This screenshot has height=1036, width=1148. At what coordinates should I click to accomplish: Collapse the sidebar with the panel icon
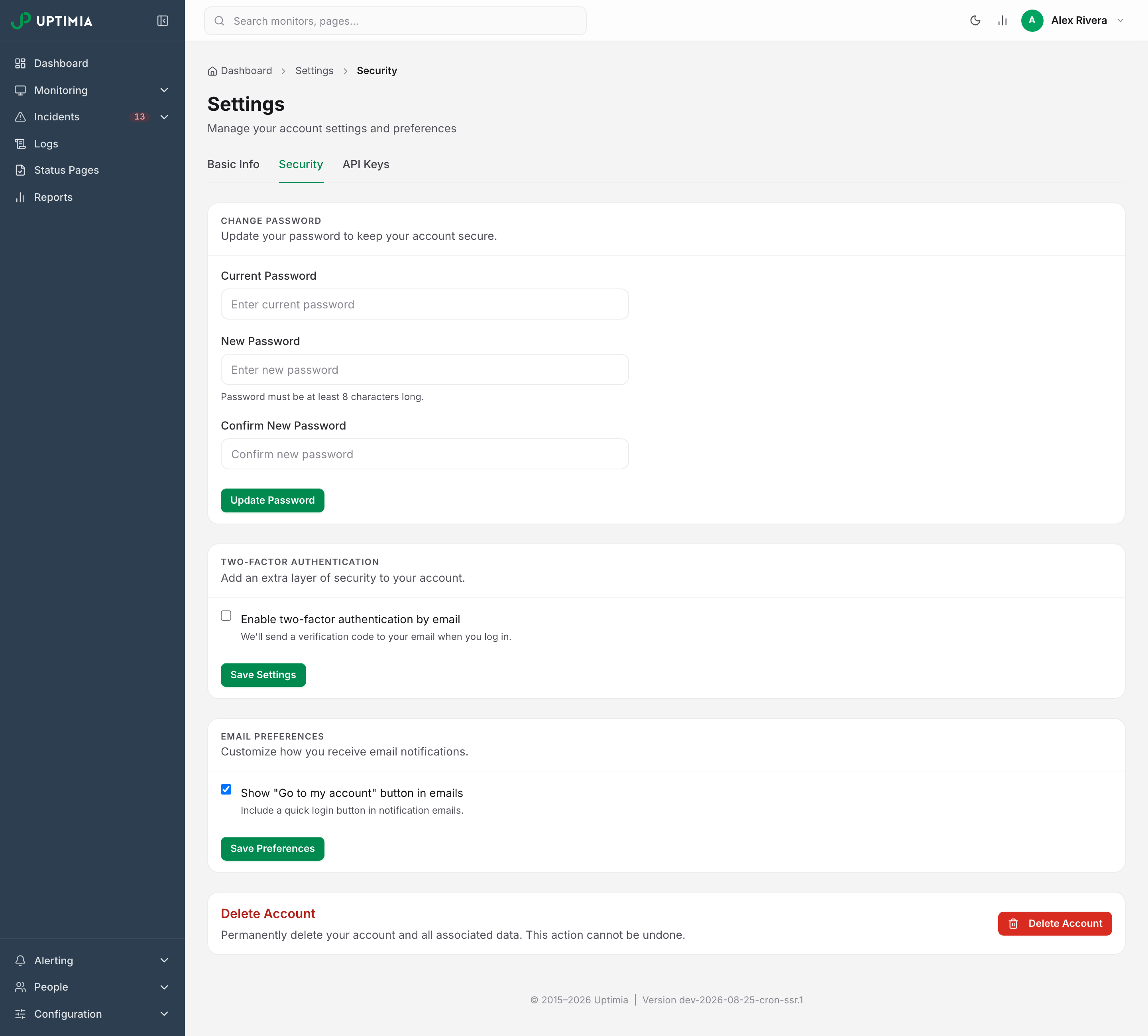point(162,20)
